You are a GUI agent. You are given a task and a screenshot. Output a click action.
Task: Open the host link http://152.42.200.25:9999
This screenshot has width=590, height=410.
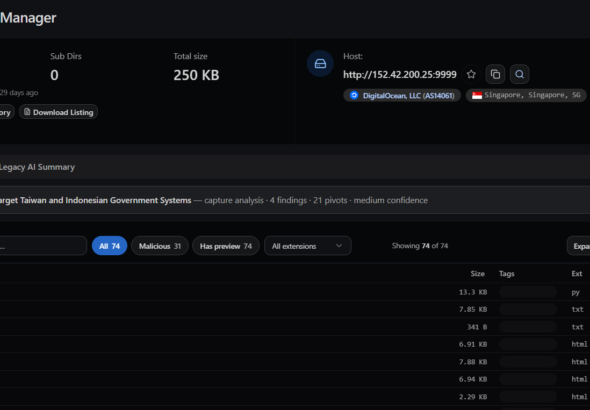click(400, 74)
